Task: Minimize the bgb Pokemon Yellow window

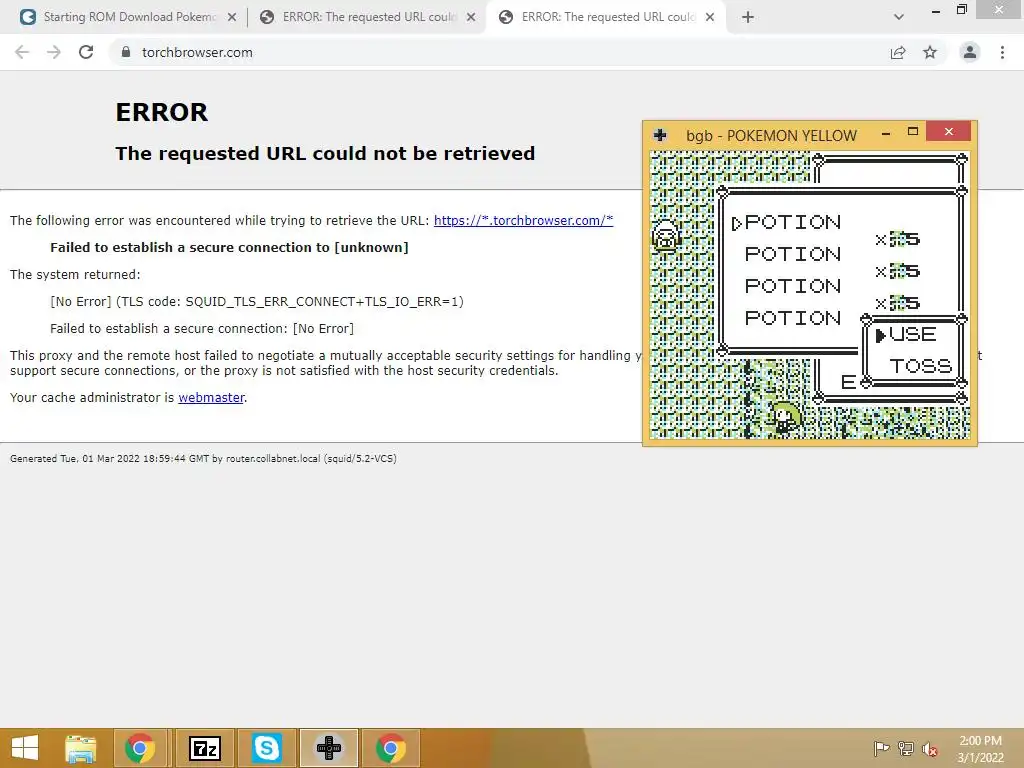Action: [x=886, y=133]
